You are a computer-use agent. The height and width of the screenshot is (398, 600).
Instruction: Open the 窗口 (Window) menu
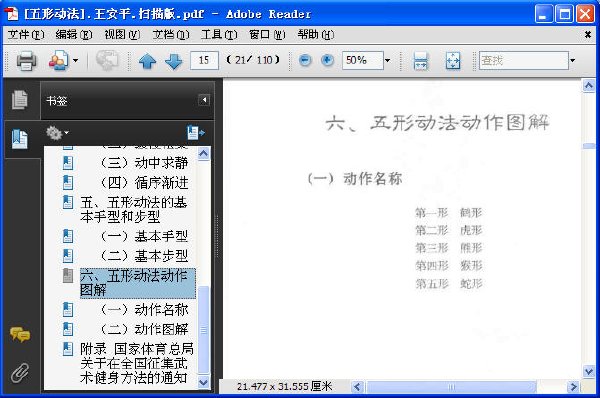coord(267,35)
